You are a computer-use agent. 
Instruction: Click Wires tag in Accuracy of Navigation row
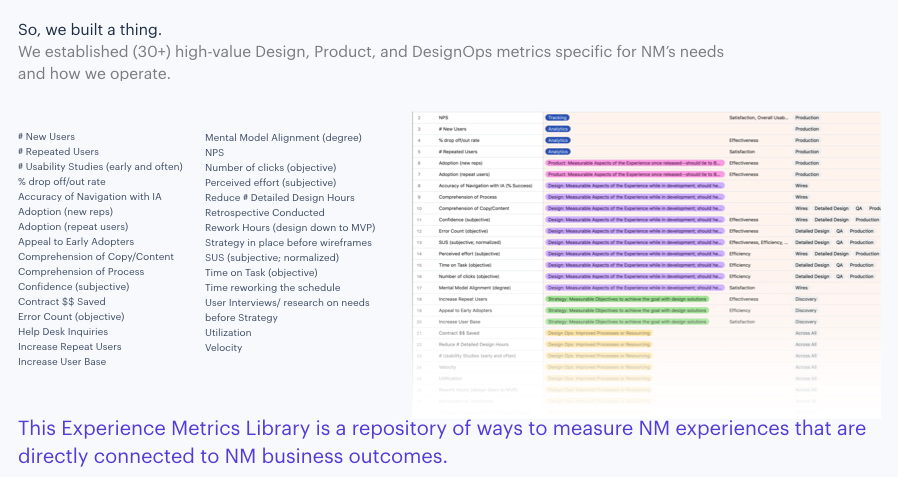(x=801, y=185)
